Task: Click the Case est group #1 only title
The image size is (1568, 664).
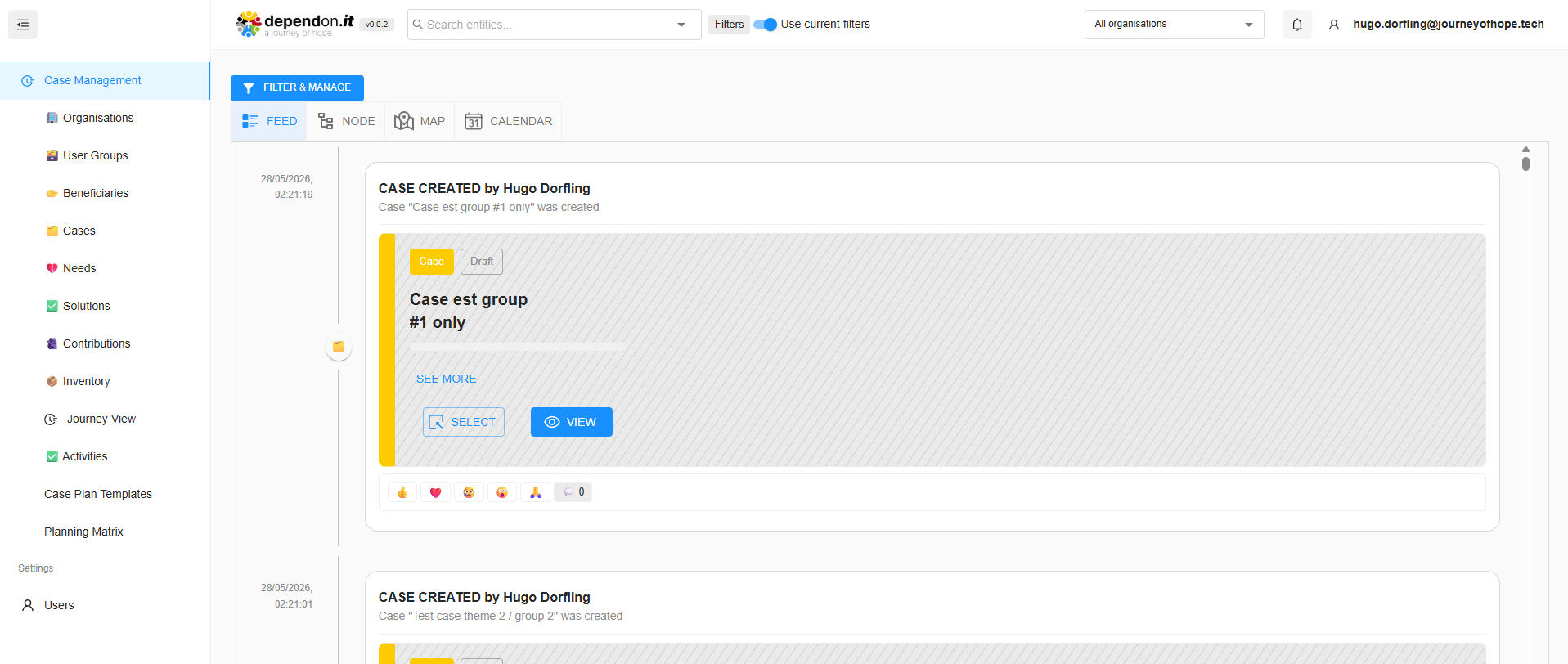Action: (469, 311)
